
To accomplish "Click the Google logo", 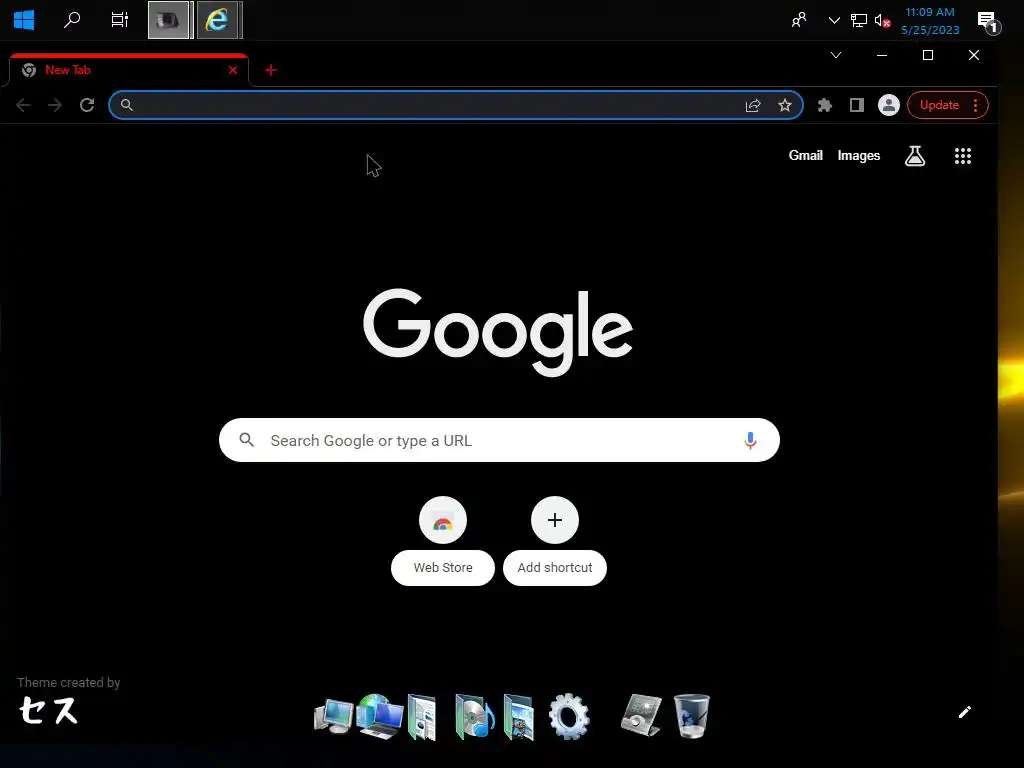I will coord(498,332).
